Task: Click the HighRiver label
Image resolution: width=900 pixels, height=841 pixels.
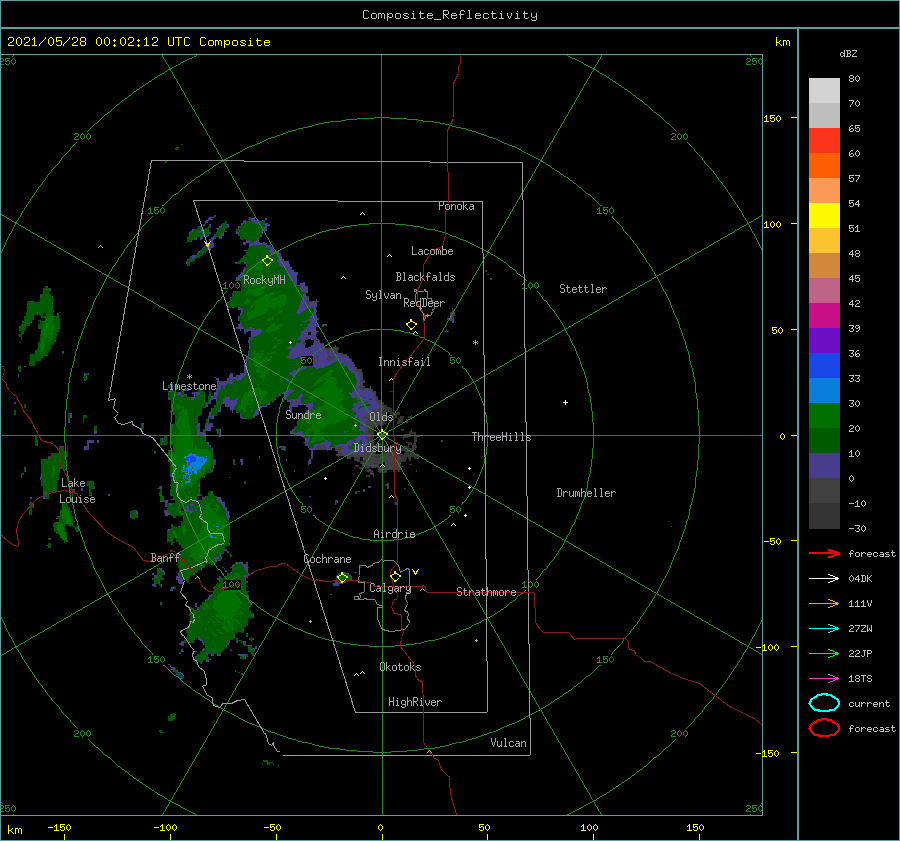Action: (x=414, y=702)
